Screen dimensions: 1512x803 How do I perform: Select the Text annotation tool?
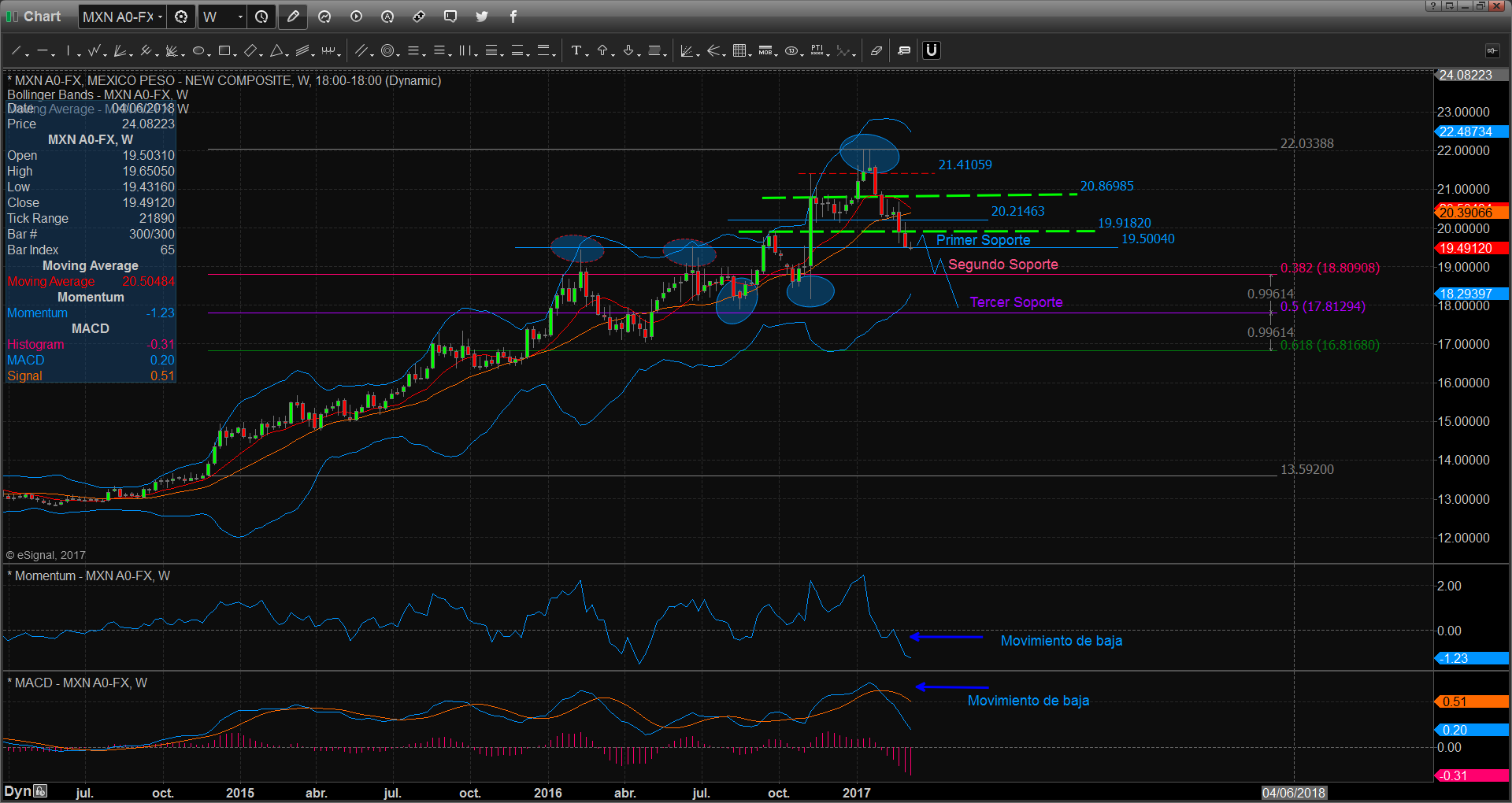click(x=576, y=51)
